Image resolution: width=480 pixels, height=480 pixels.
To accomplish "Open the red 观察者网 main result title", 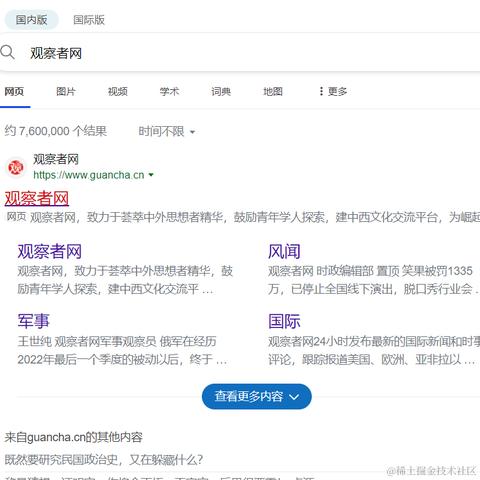I will (37, 199).
